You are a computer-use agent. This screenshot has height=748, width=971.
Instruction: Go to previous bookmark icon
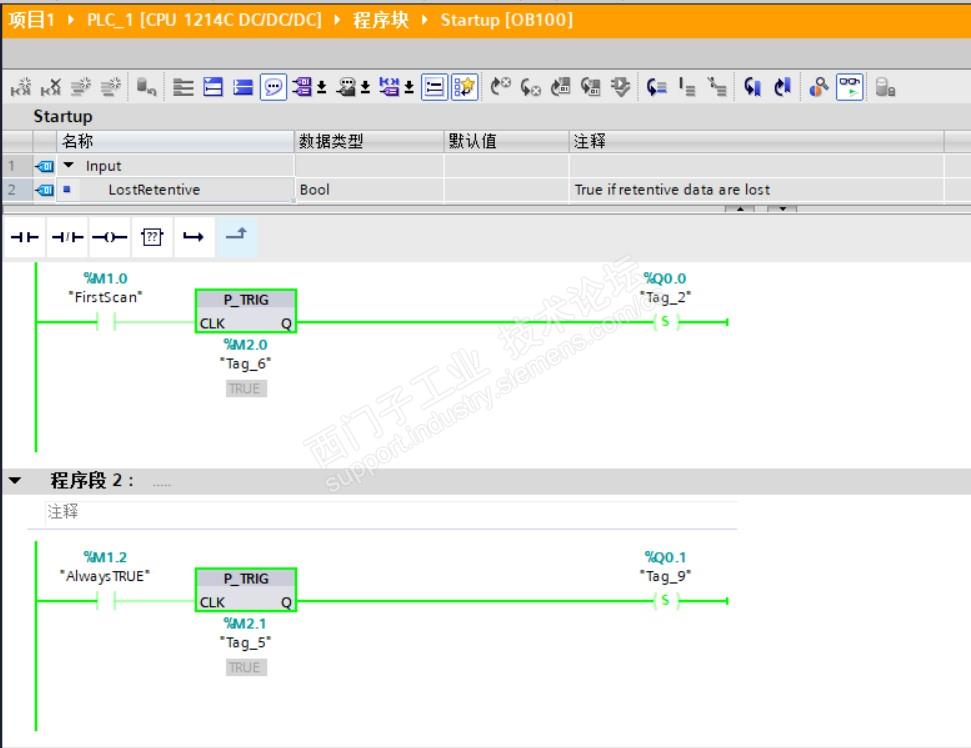[752, 87]
